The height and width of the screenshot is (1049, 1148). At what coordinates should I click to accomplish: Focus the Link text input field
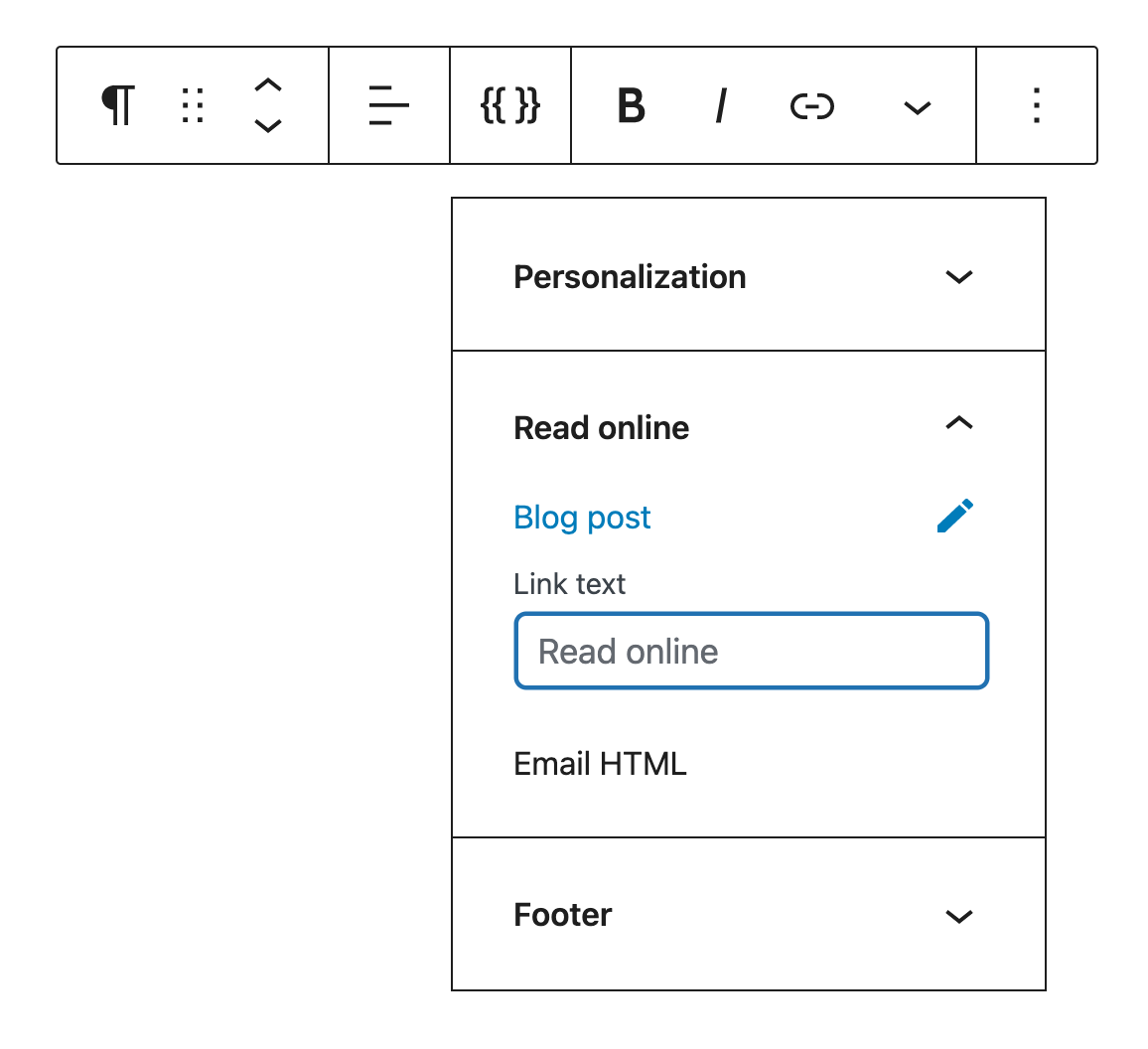(x=751, y=651)
